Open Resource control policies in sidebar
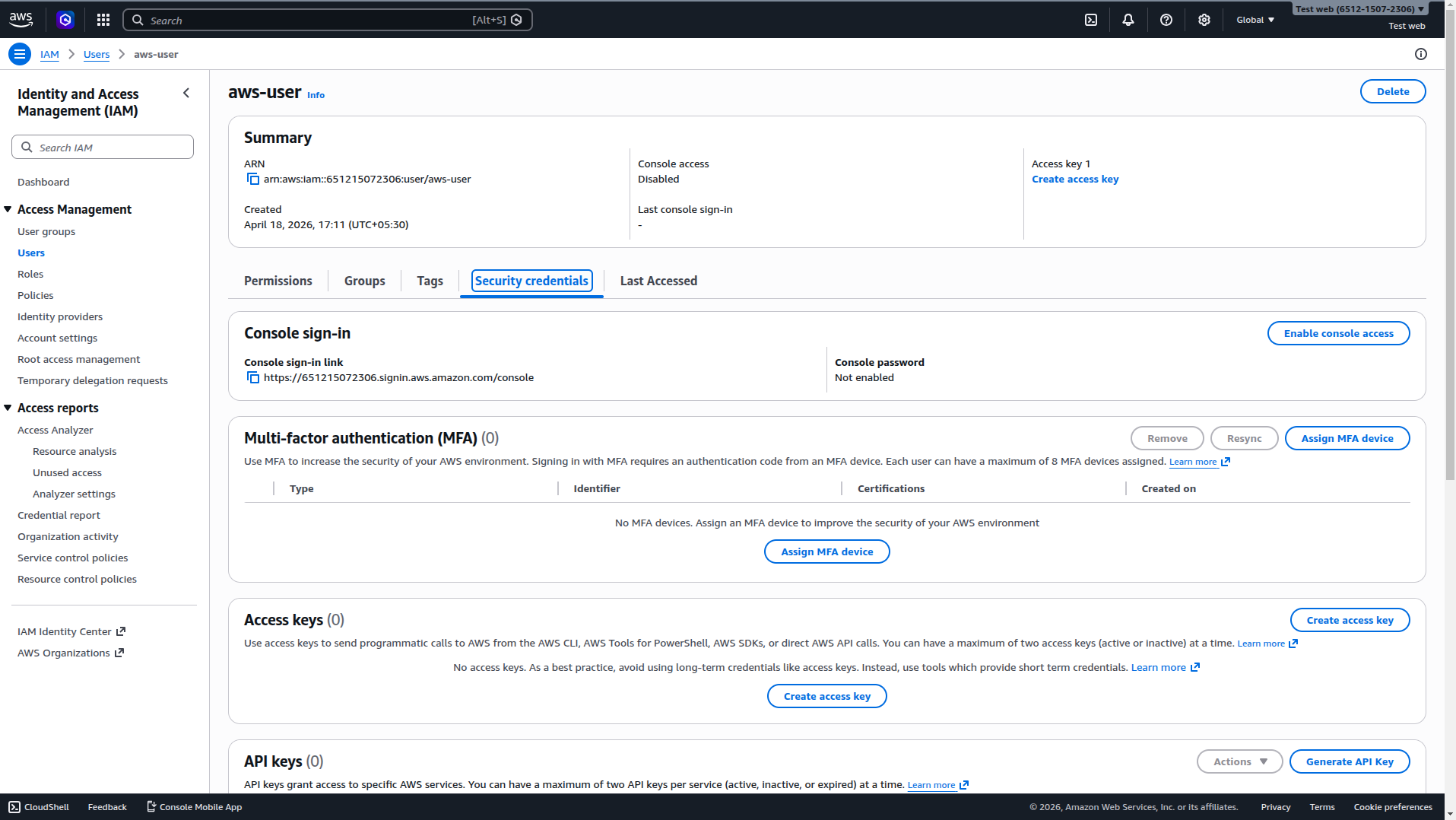Viewport: 1456px width, 820px height. coord(78,579)
